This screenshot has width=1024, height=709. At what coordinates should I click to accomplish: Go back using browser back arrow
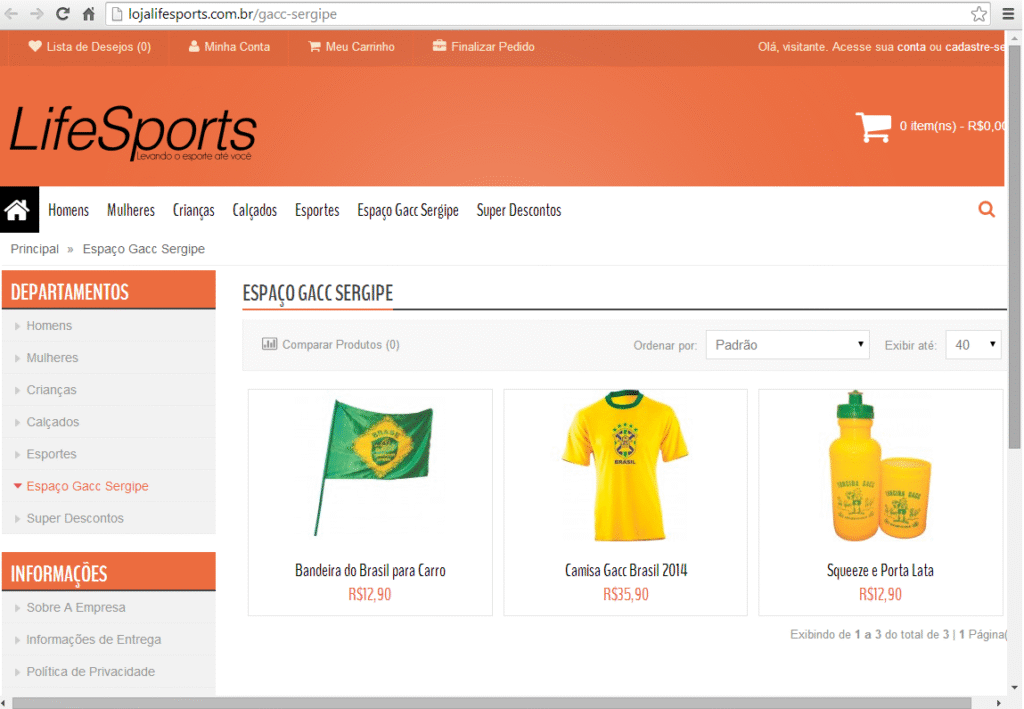(12, 14)
